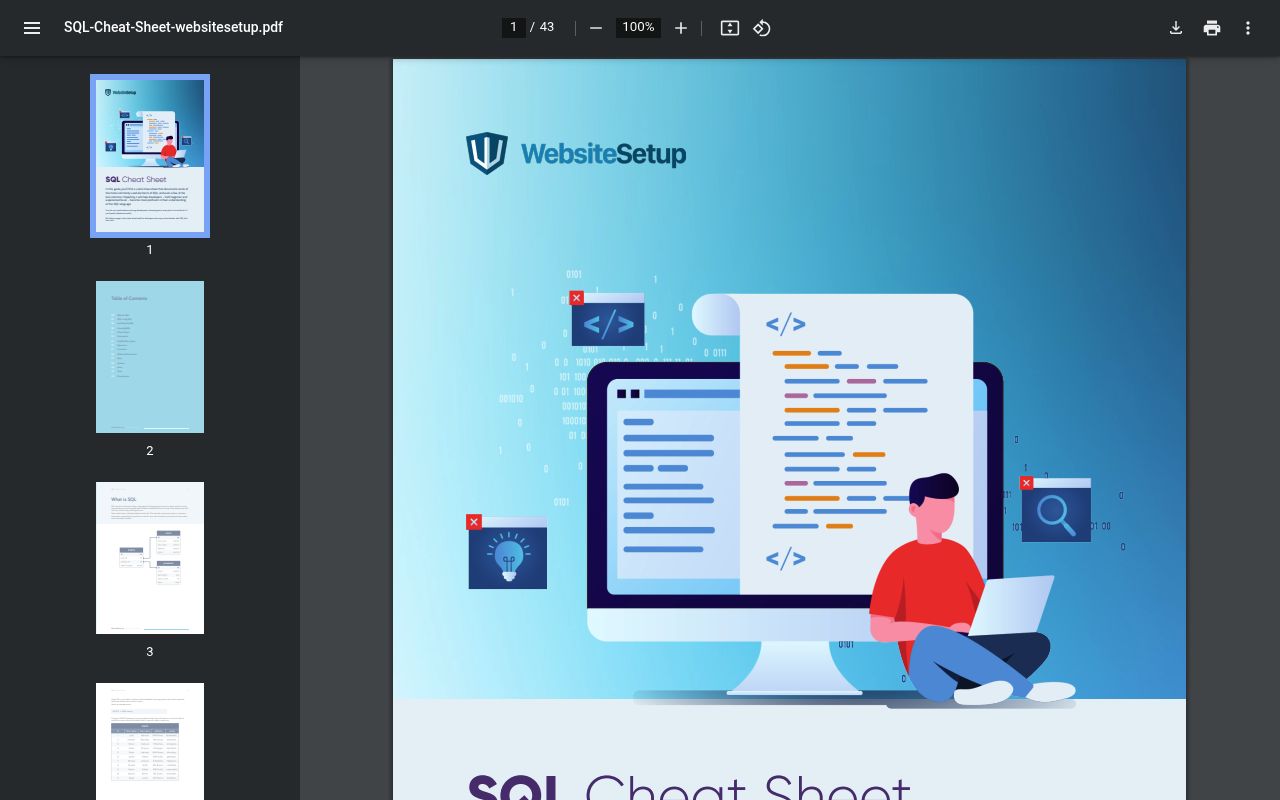Image resolution: width=1280 pixels, height=800 pixels.
Task: Click the SQL Cheat Sheet cover page
Action: [789, 430]
